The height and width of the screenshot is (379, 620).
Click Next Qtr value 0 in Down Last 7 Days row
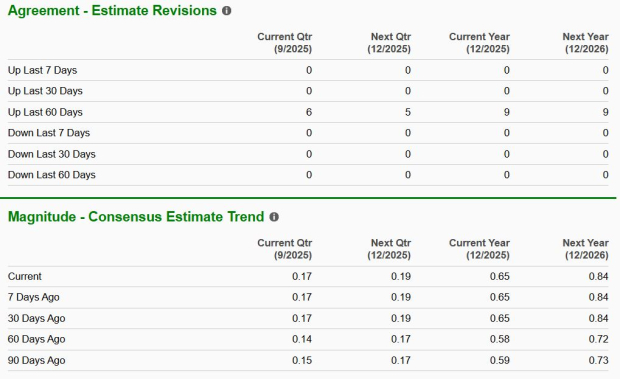click(x=408, y=133)
